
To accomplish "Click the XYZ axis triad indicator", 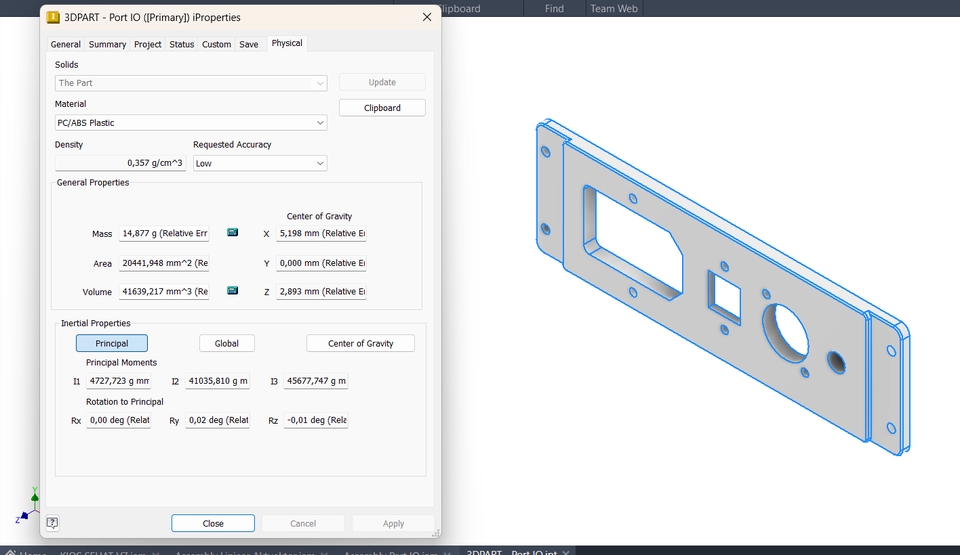I will point(28,506).
